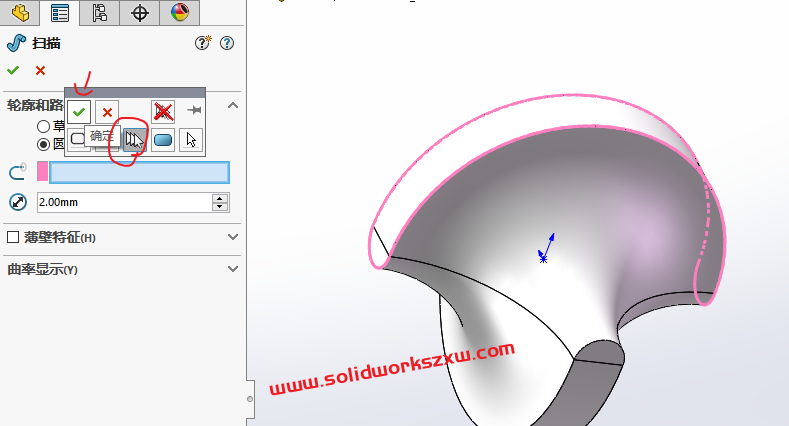Choose the tangent chain selection icon
Viewport: 789px width, 426px height.
134,140
